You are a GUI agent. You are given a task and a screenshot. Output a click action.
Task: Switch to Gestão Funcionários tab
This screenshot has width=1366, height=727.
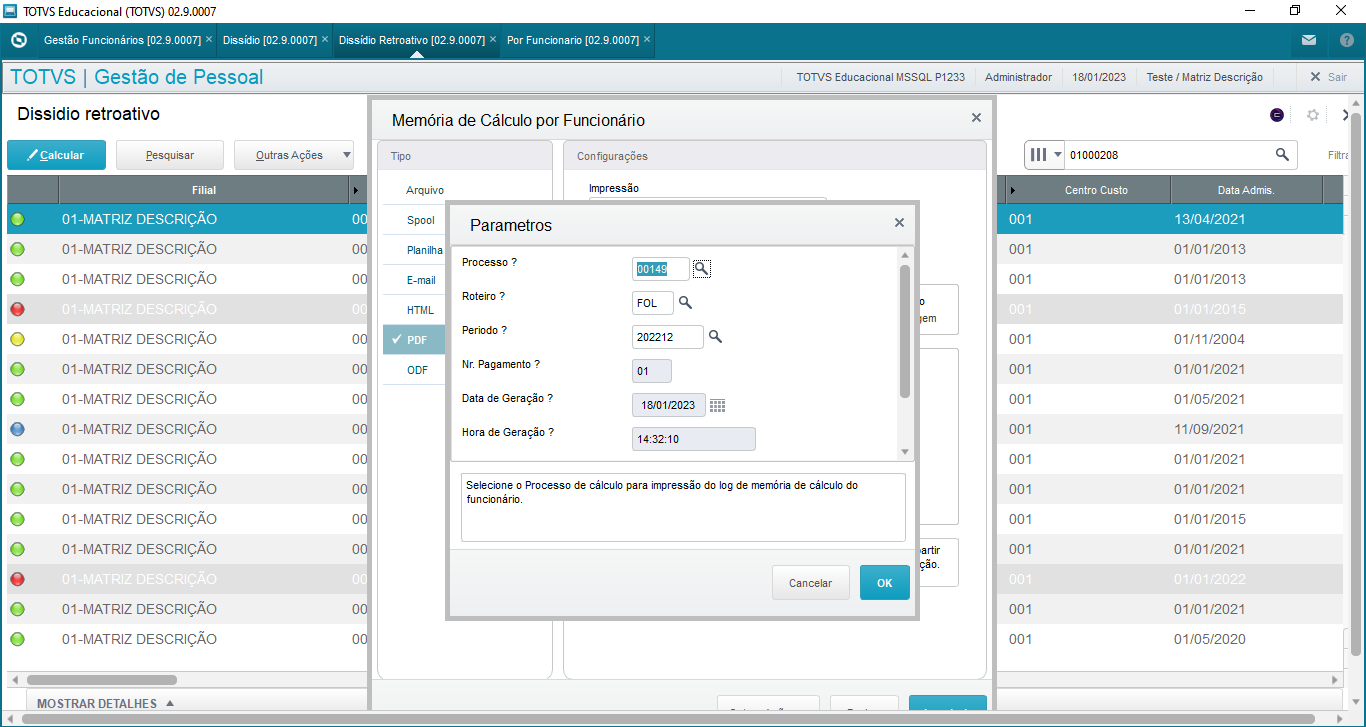(120, 40)
